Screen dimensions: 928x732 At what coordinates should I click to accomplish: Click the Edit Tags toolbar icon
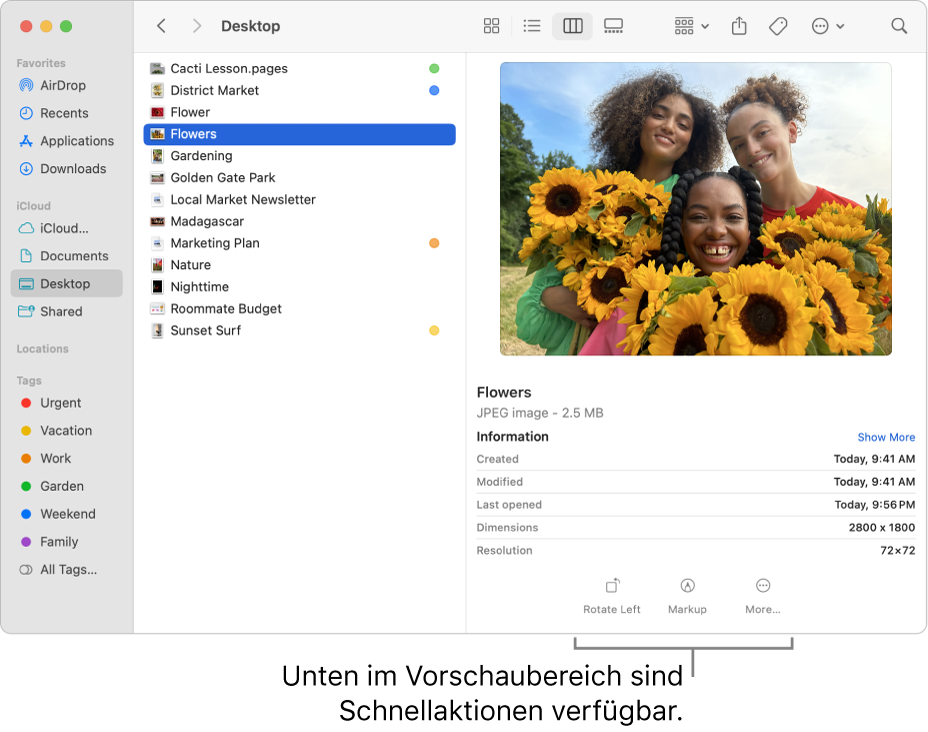point(778,26)
